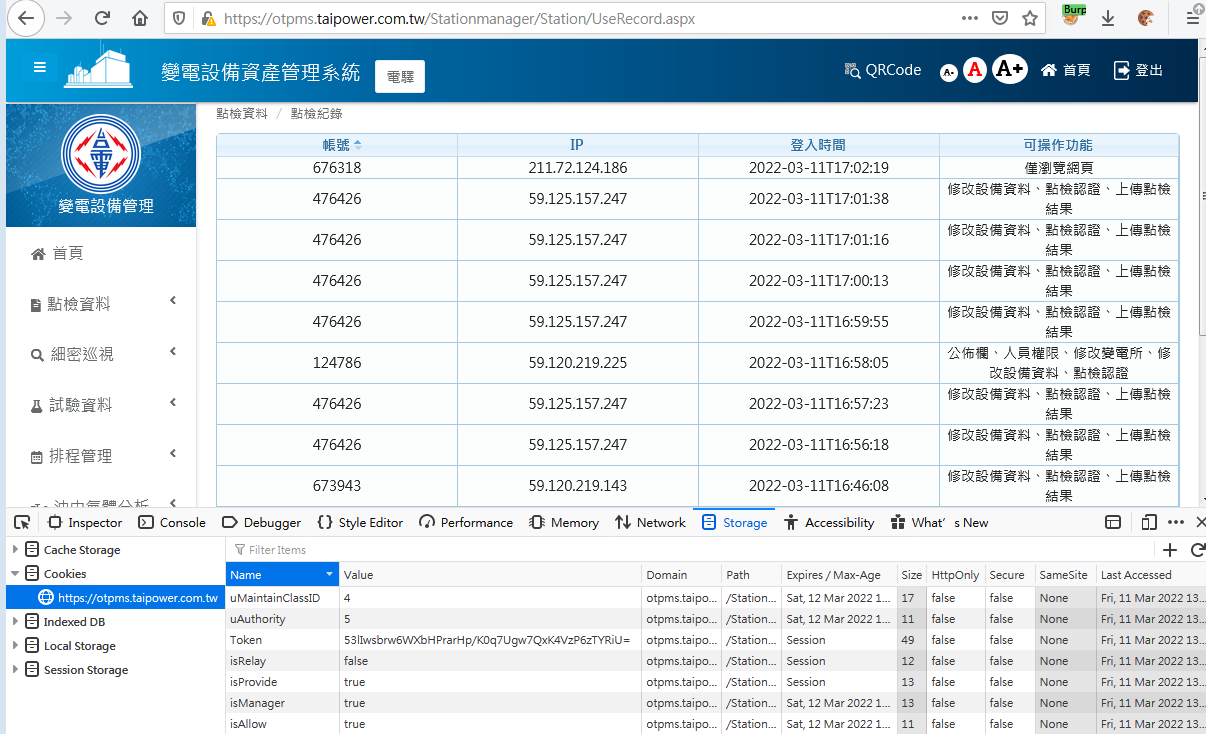Choose medium red font size A button

[x=975, y=70]
